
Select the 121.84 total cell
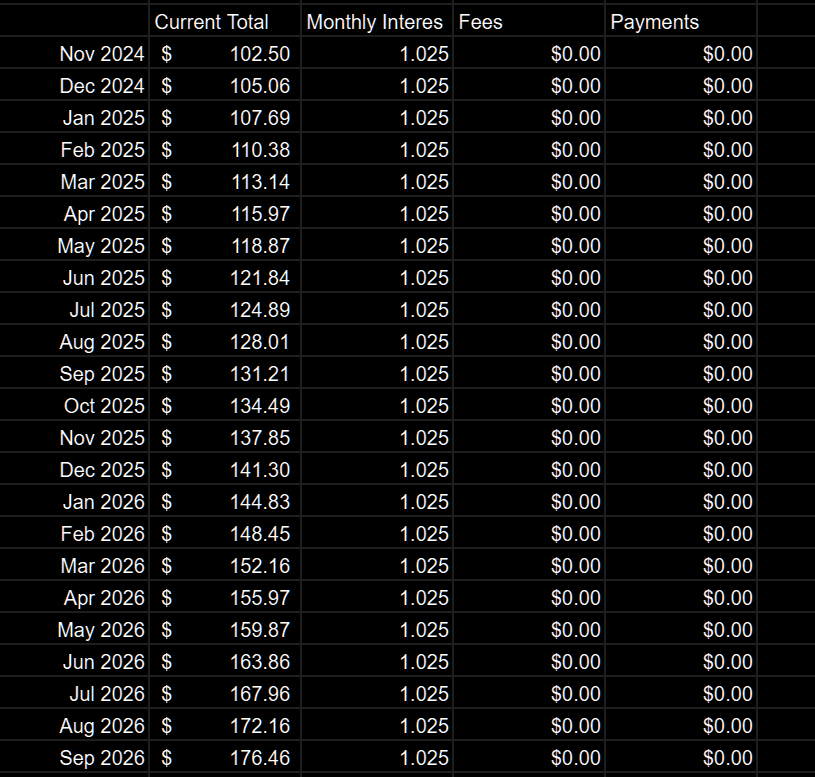(225, 278)
